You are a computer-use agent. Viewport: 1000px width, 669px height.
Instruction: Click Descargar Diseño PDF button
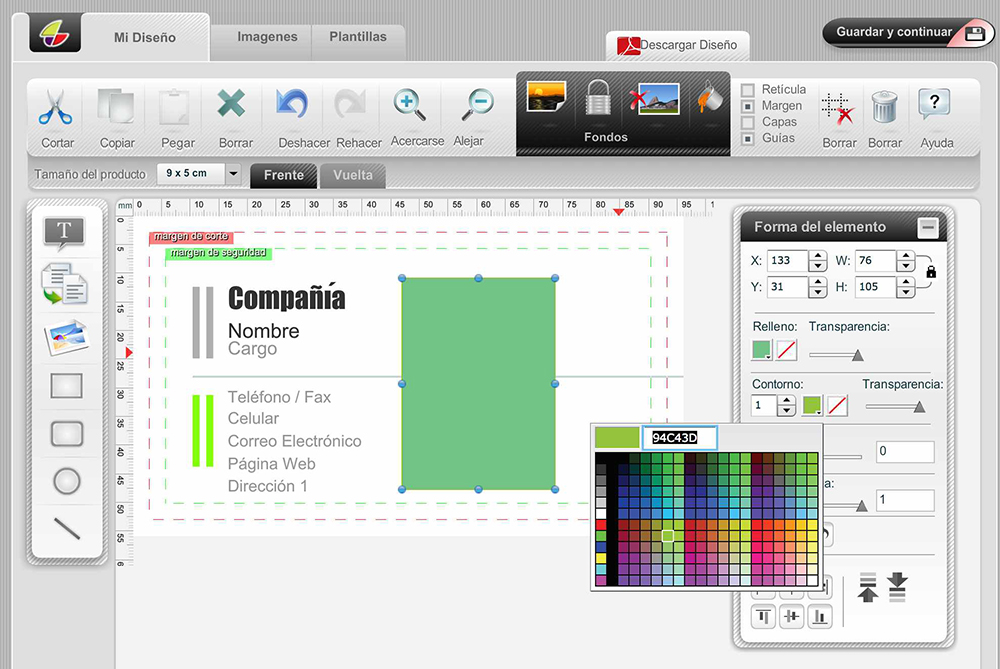[x=678, y=45]
